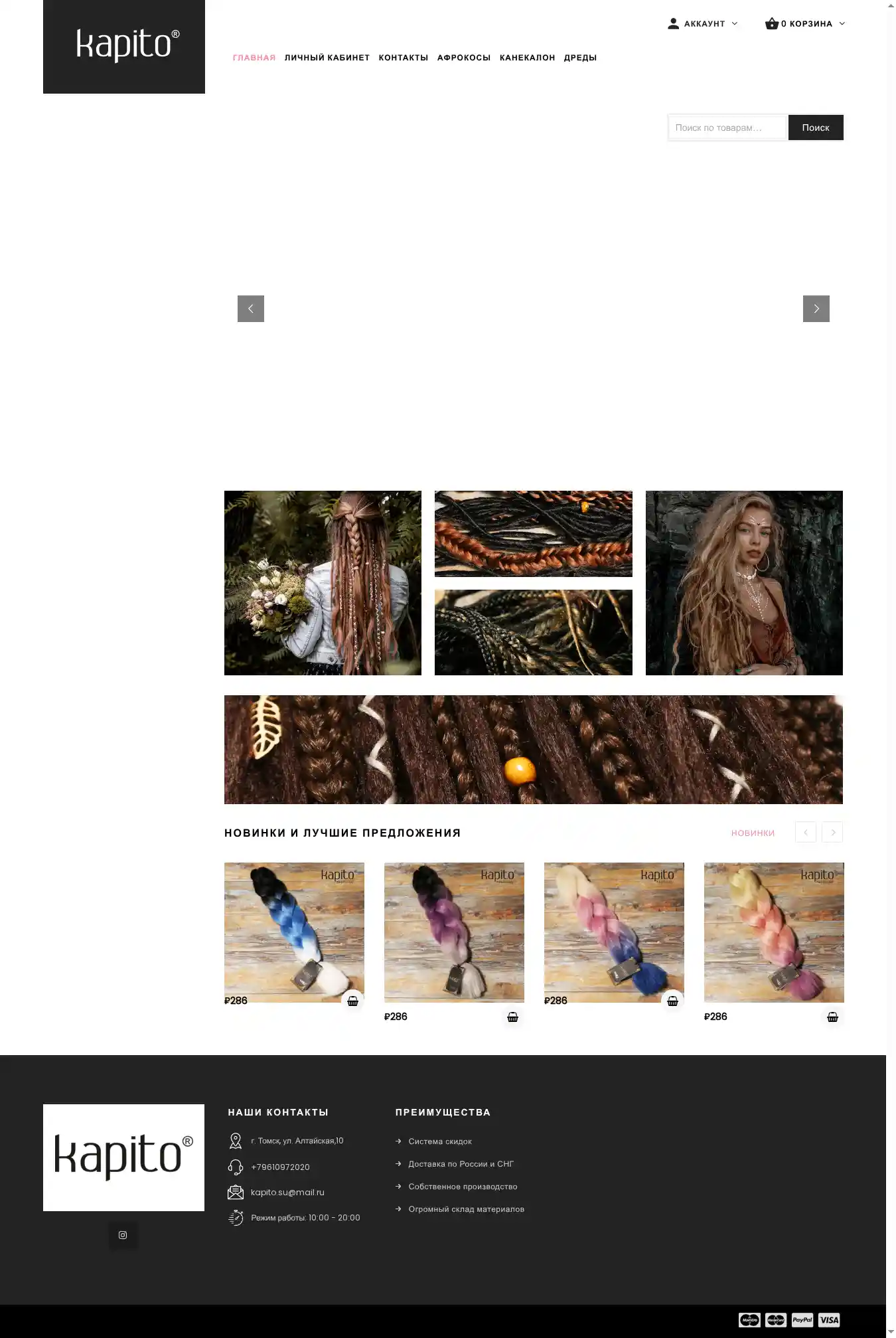Screen dimensions: 896x1338
Task: Focus the product search input field
Action: point(727,127)
